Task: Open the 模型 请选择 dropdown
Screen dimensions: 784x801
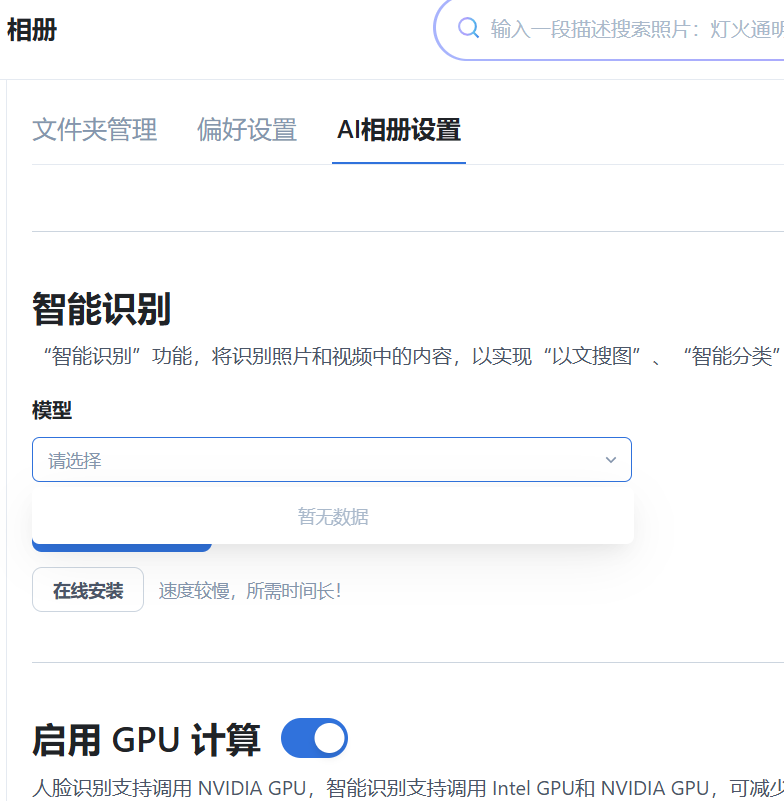Action: 332,460
